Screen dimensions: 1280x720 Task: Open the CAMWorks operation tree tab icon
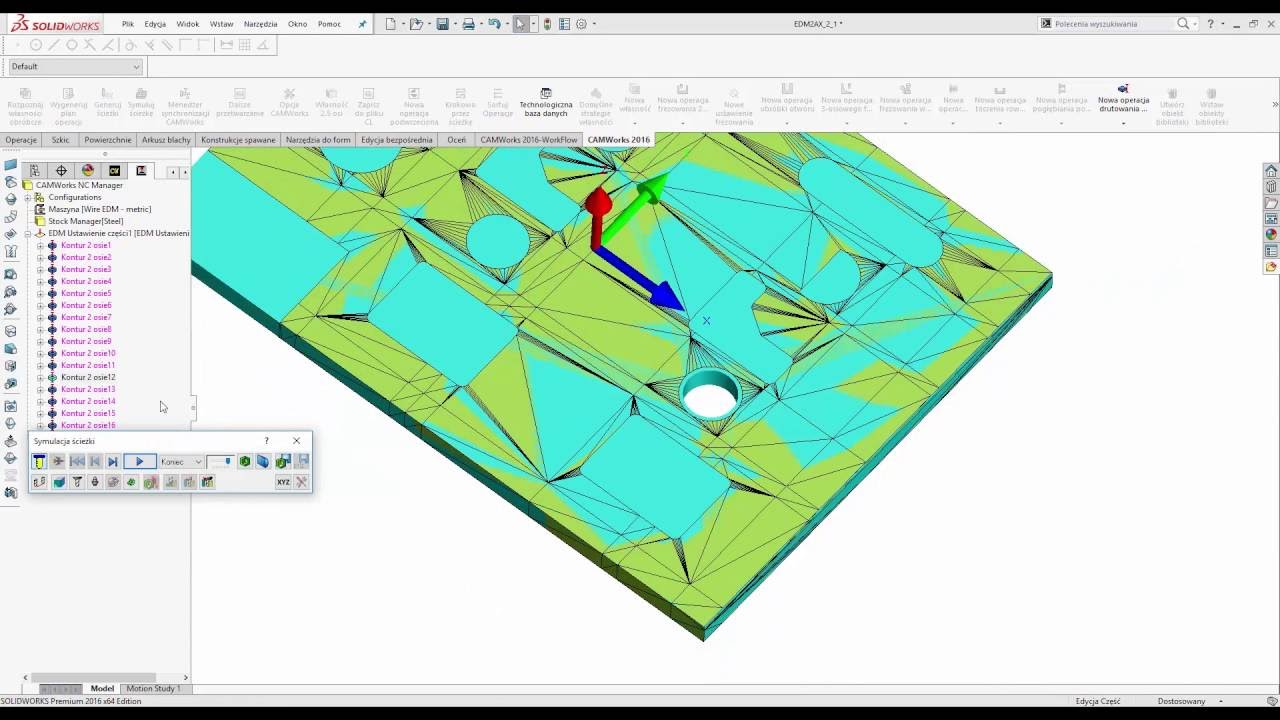[x=141, y=171]
